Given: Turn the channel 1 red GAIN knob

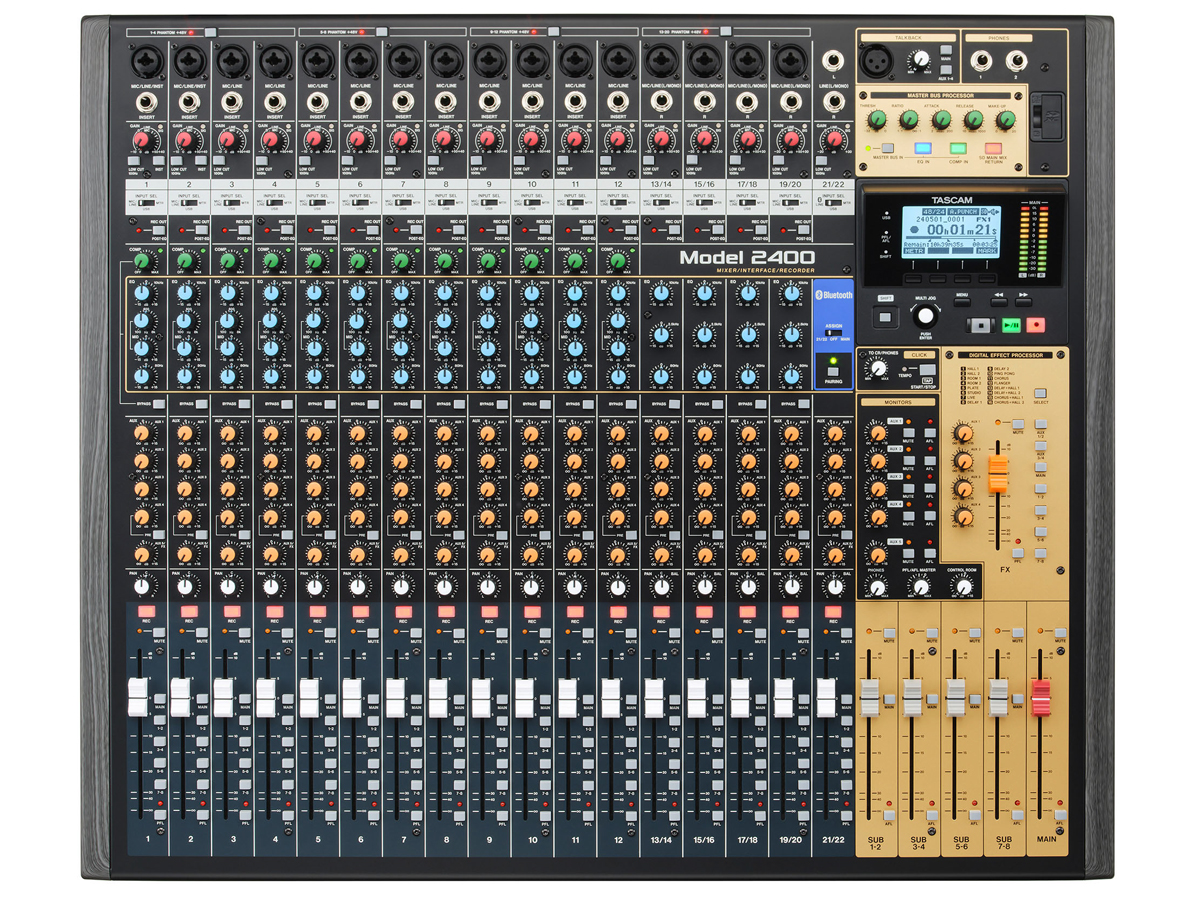Looking at the screenshot, I should (142, 139).
